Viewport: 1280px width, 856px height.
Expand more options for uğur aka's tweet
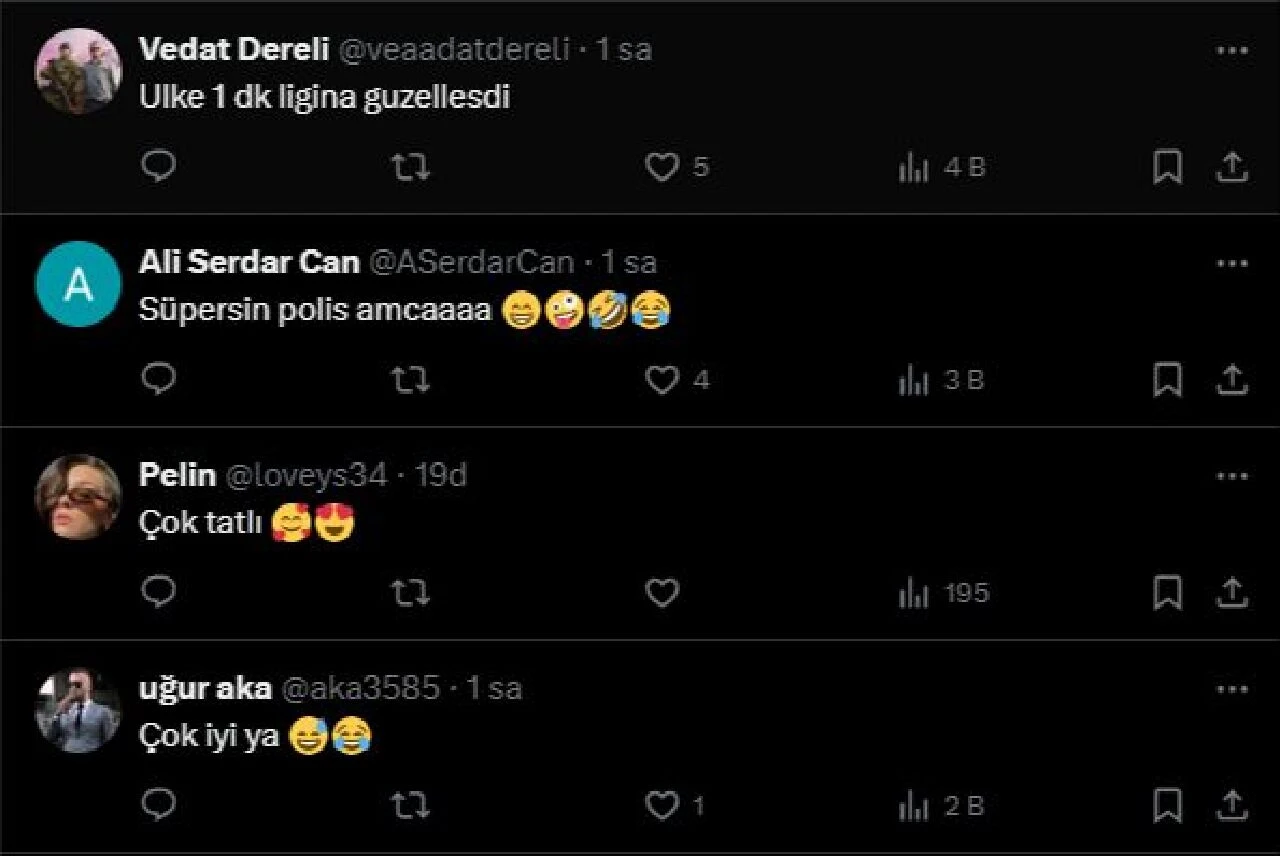1232,690
